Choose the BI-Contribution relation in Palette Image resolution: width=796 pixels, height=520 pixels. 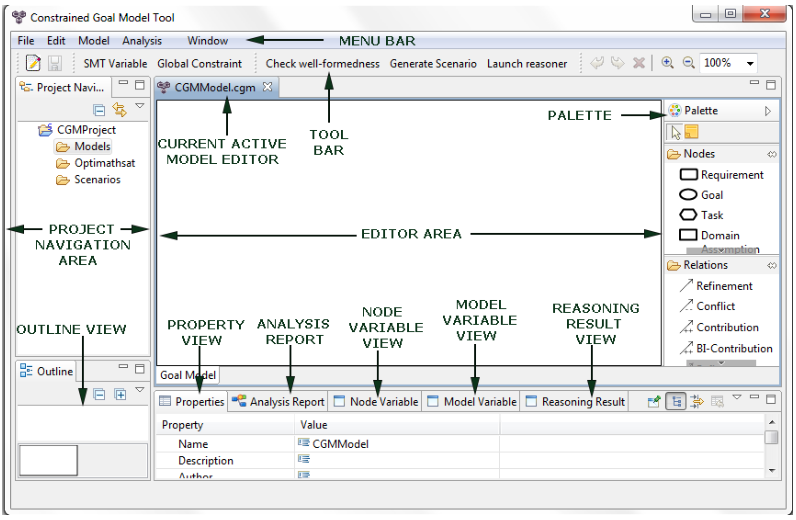(726, 348)
